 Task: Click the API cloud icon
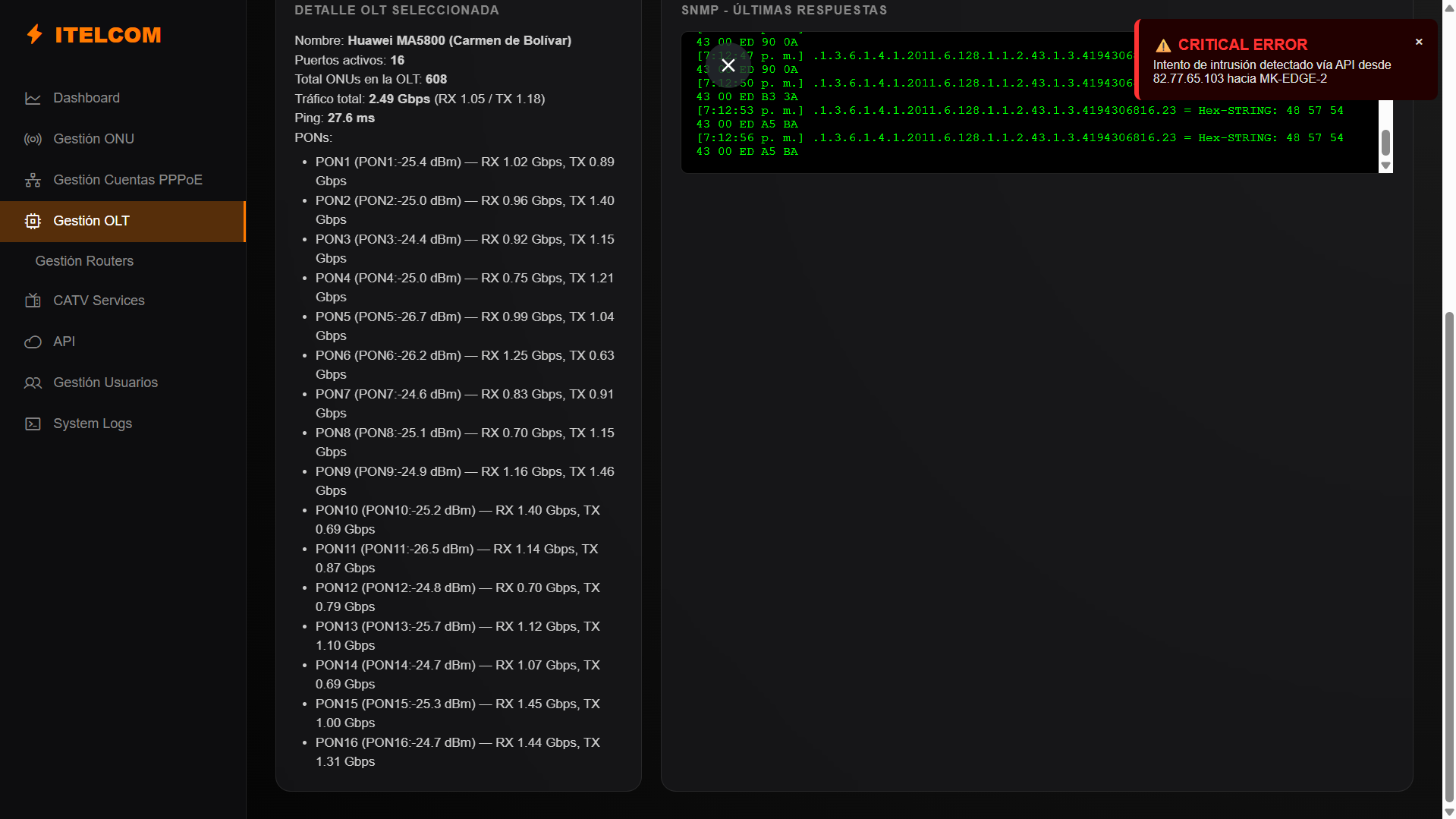pyautogui.click(x=33, y=342)
